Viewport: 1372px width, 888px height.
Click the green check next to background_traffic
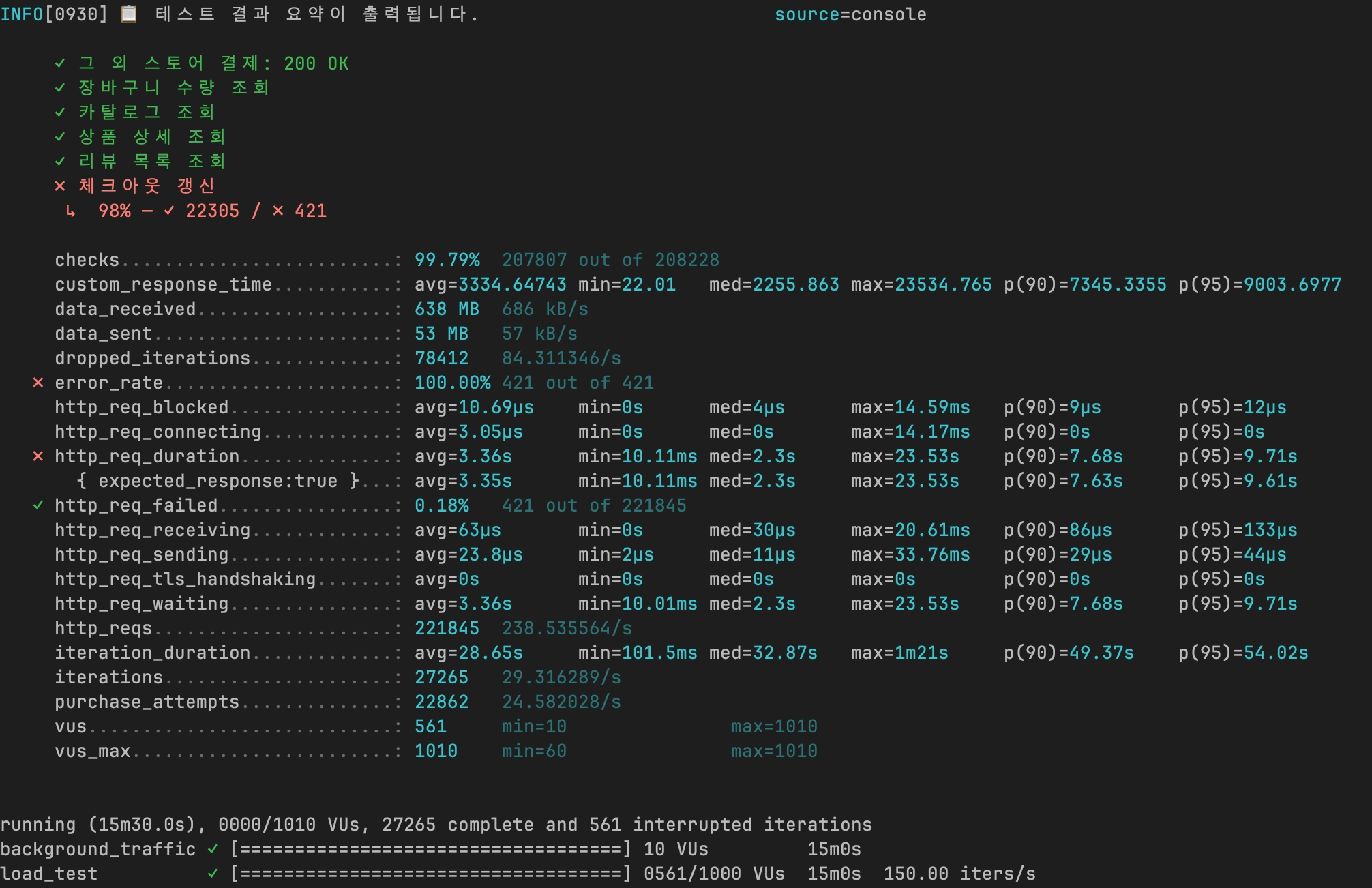[213, 849]
